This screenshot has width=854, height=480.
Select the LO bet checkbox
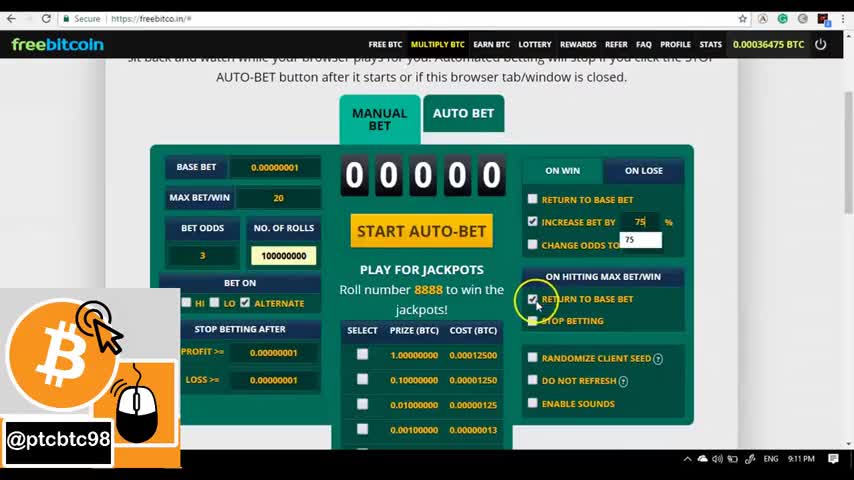(x=215, y=302)
